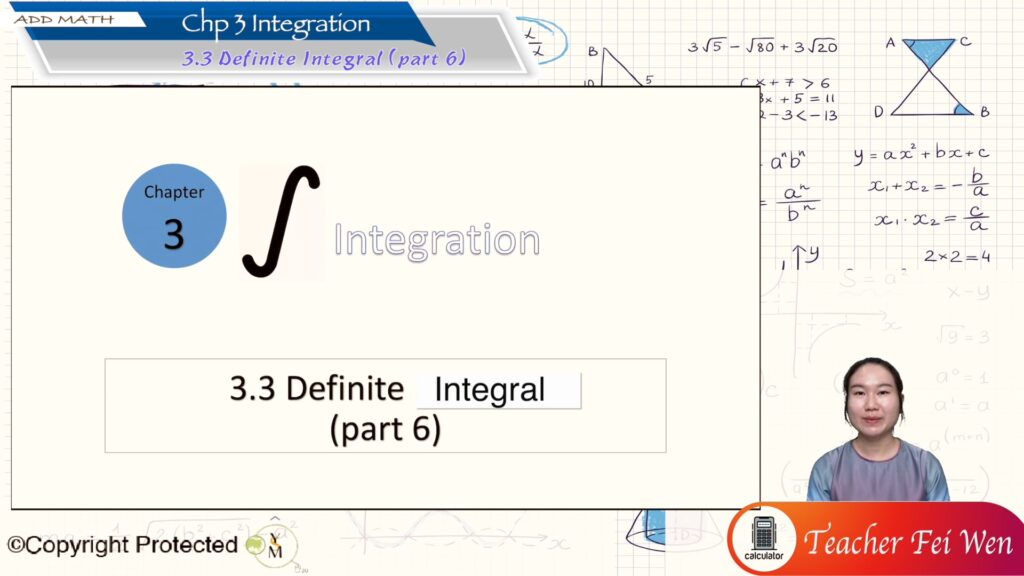Select the Chp 3 Integration title banner

pyautogui.click(x=276, y=24)
